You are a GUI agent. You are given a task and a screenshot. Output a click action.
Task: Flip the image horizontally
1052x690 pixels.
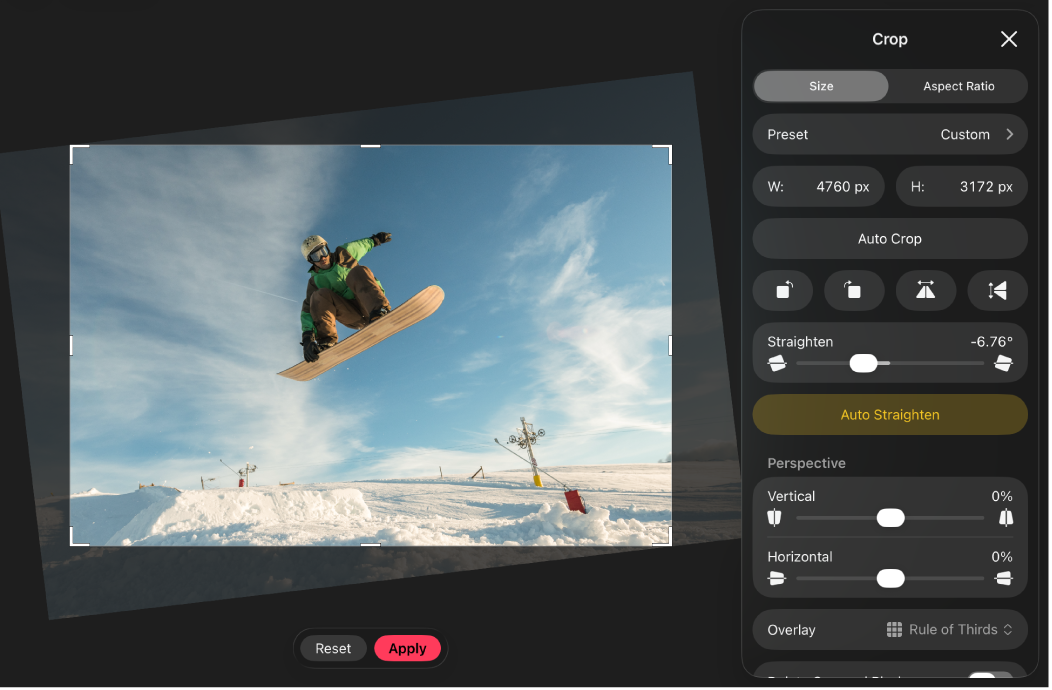click(926, 290)
